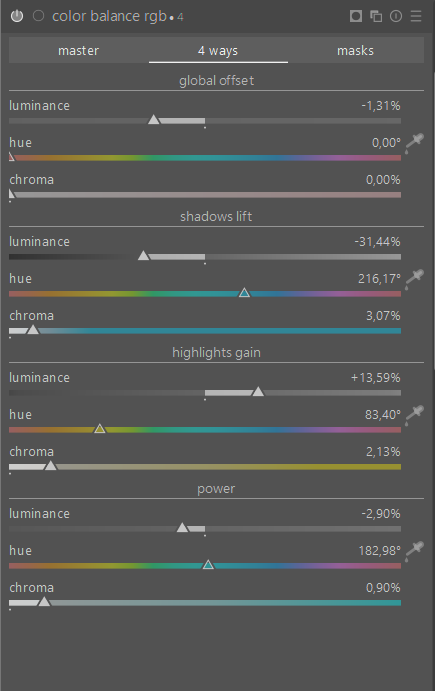Click the power chroma slider
This screenshot has width=435, height=691.
tap(205, 603)
